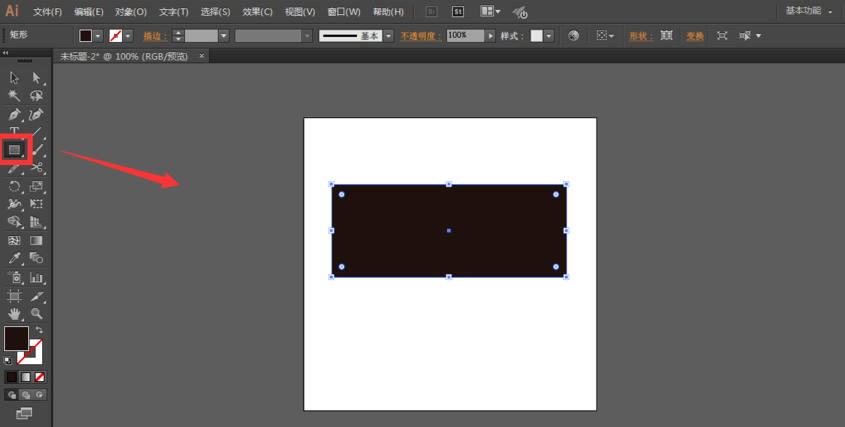
Task: Open Adobe Stock via the St icon
Action: pyautogui.click(x=458, y=12)
